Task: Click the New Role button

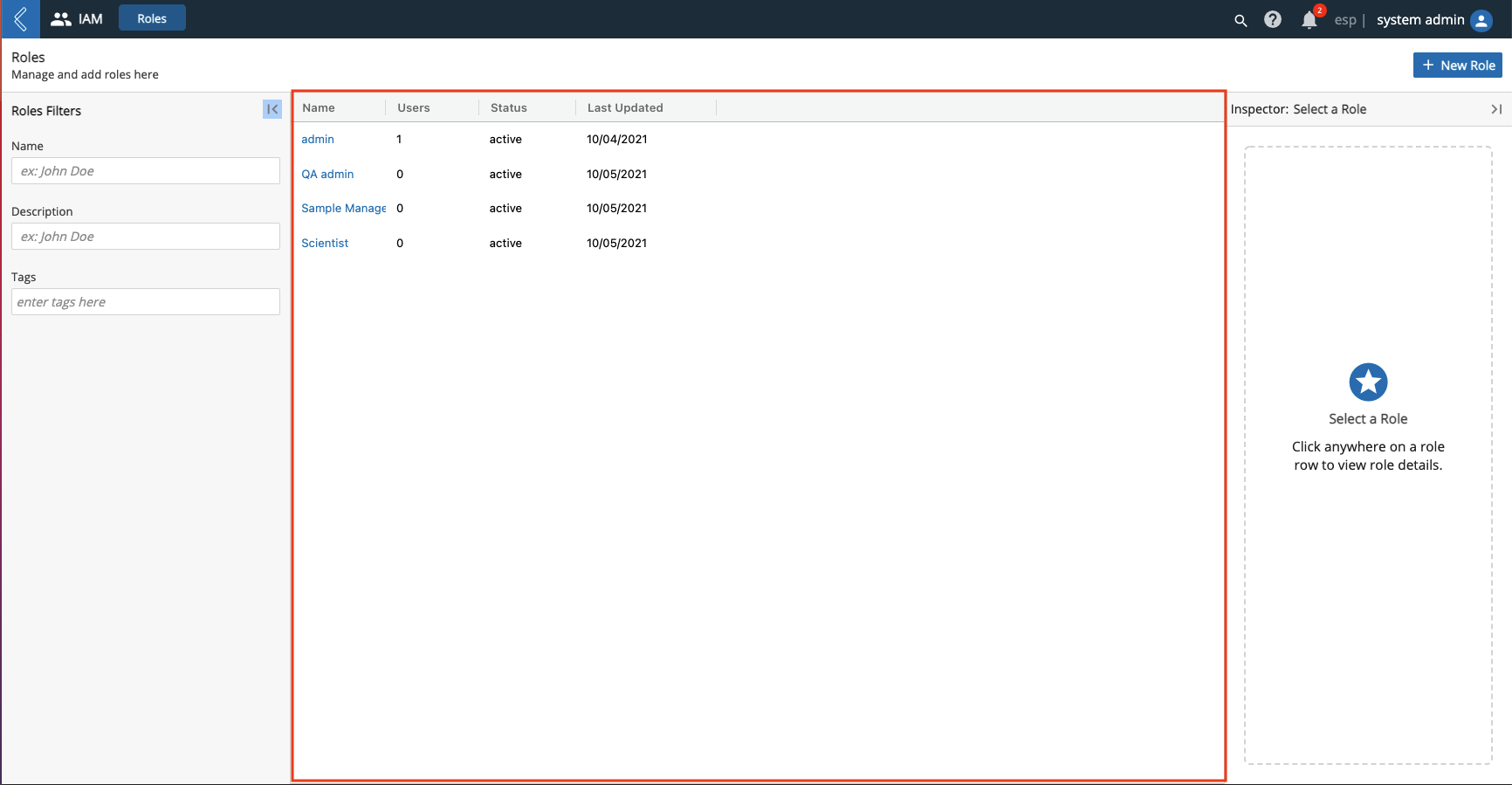Action: pos(1458,65)
